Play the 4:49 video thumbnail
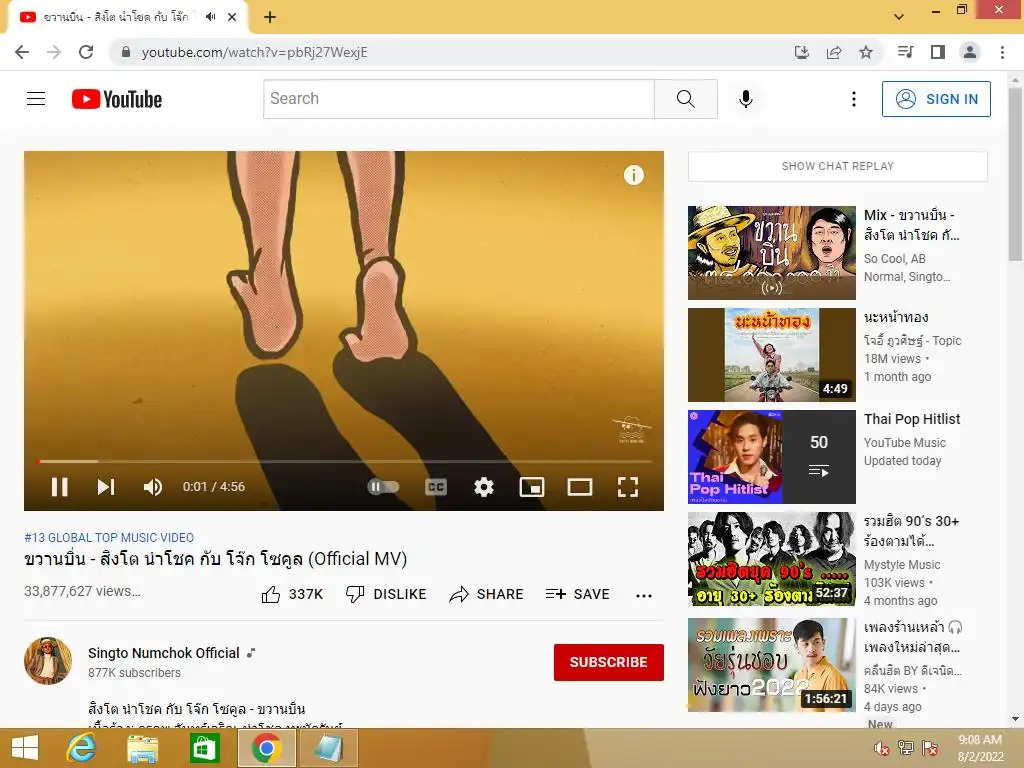The height and width of the screenshot is (768, 1024). click(772, 355)
